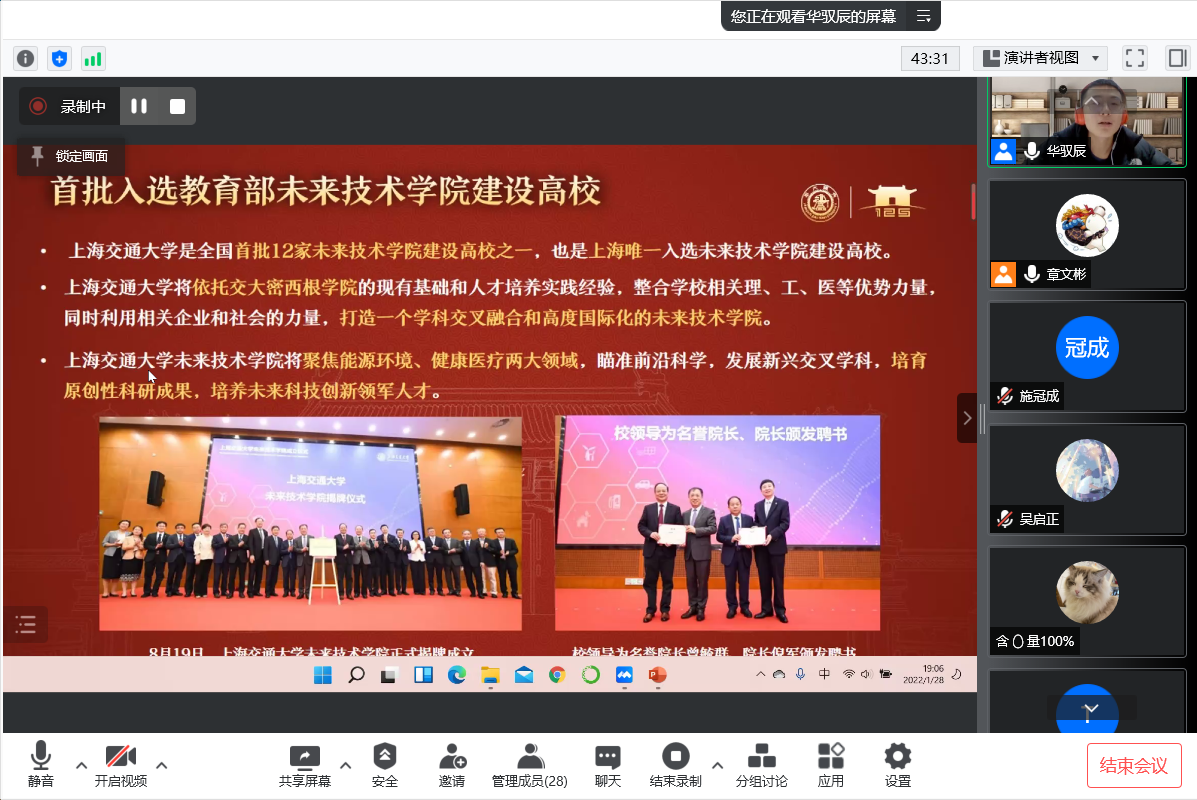Open the 设置 settings gear
Viewport: 1197px width, 800px height.
897,765
